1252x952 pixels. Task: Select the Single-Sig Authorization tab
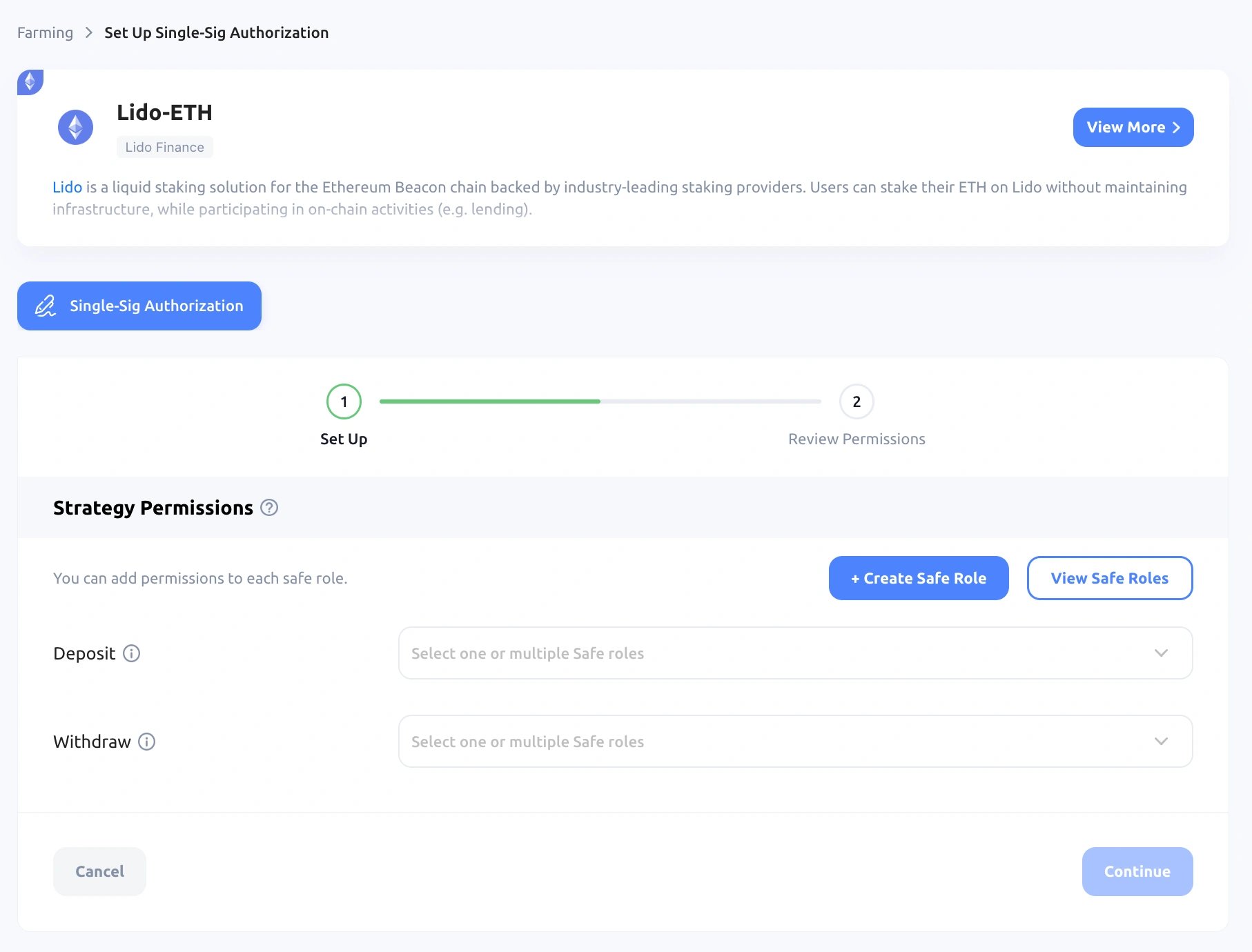point(139,306)
